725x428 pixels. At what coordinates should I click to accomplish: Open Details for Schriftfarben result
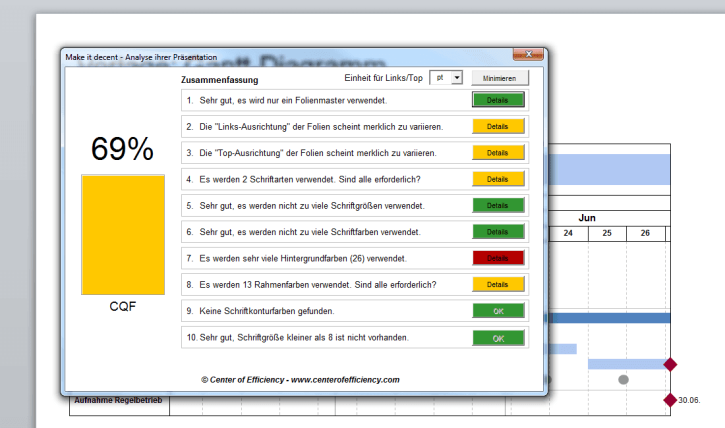pos(498,232)
